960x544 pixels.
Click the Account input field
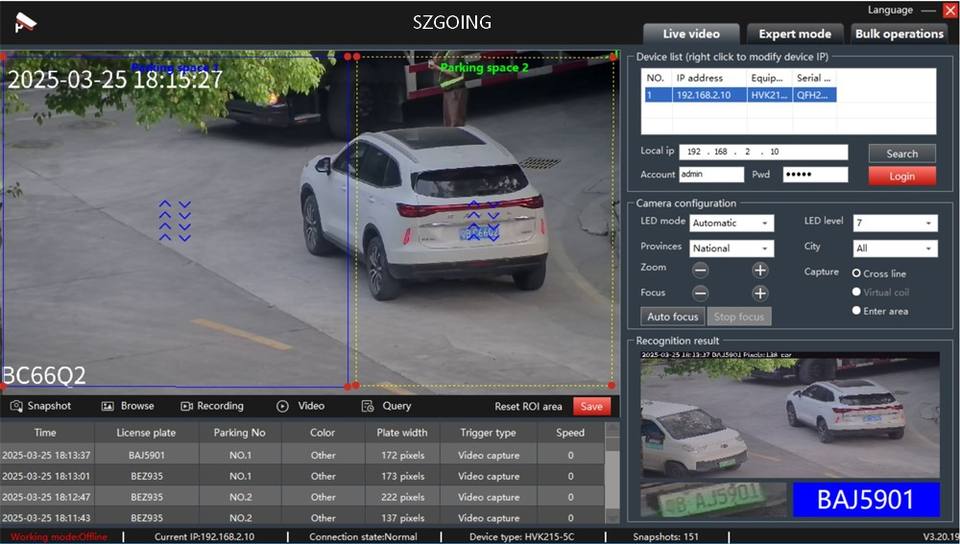711,175
